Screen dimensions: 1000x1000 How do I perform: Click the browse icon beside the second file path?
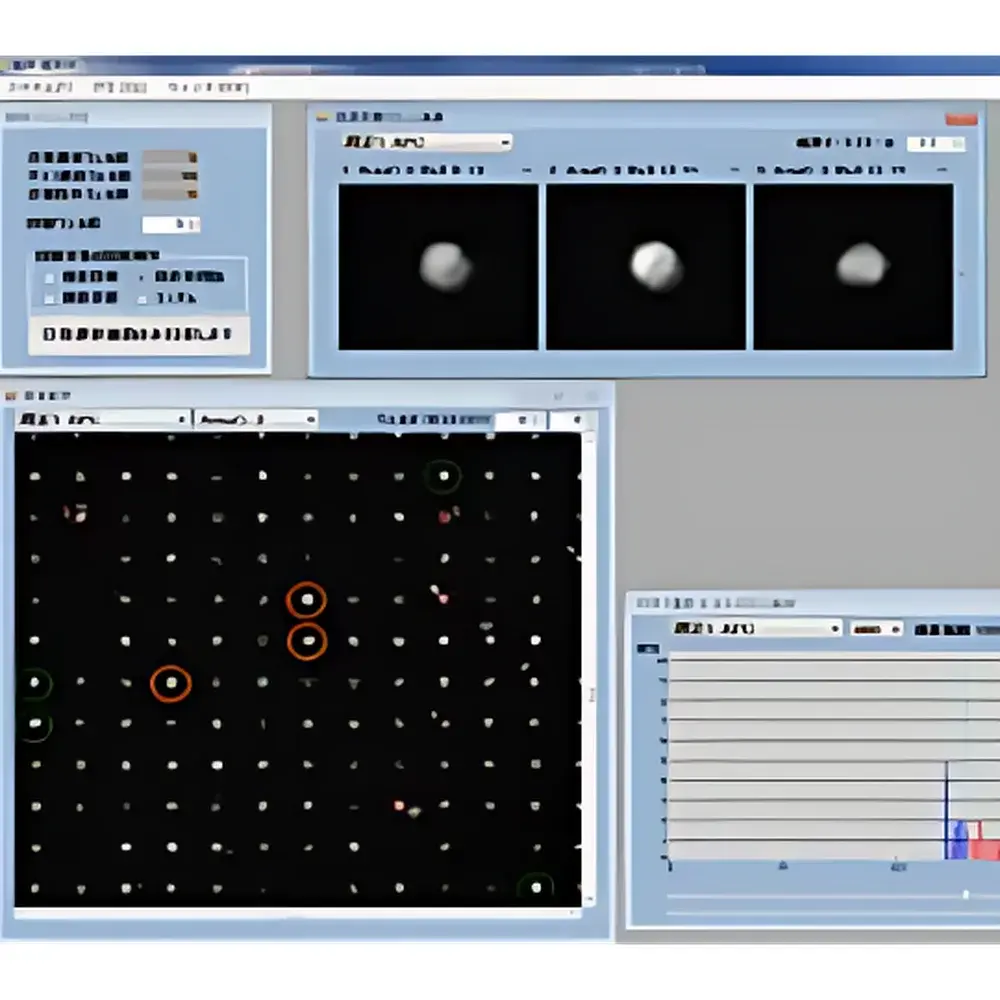pyautogui.click(x=190, y=176)
